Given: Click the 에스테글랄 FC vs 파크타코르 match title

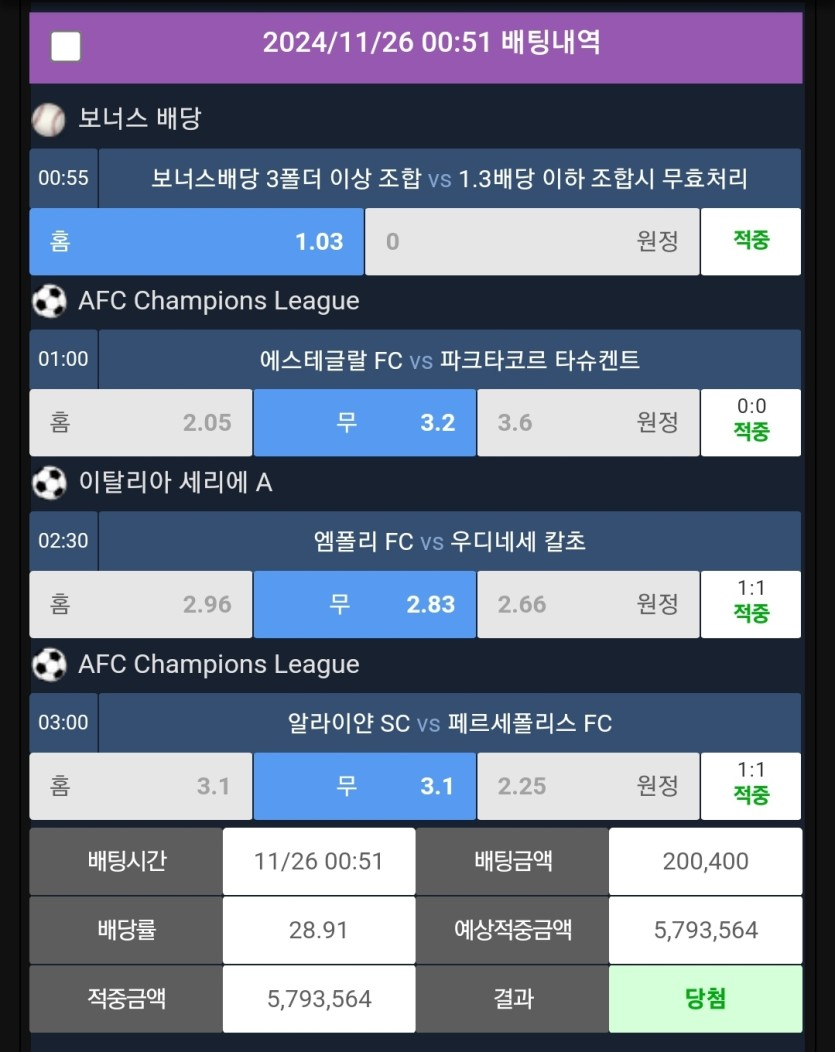Looking at the screenshot, I should click(449, 360).
